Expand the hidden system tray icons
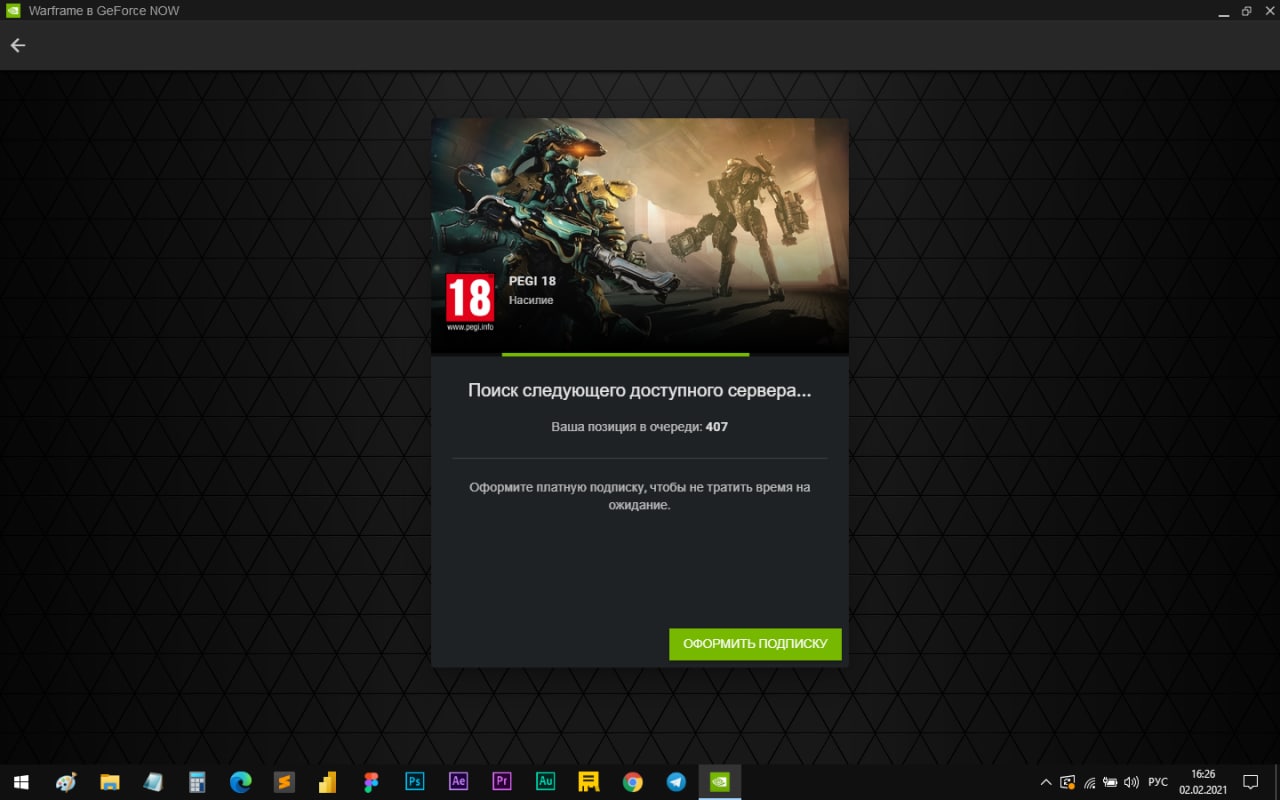Image resolution: width=1280 pixels, height=800 pixels. [1046, 782]
